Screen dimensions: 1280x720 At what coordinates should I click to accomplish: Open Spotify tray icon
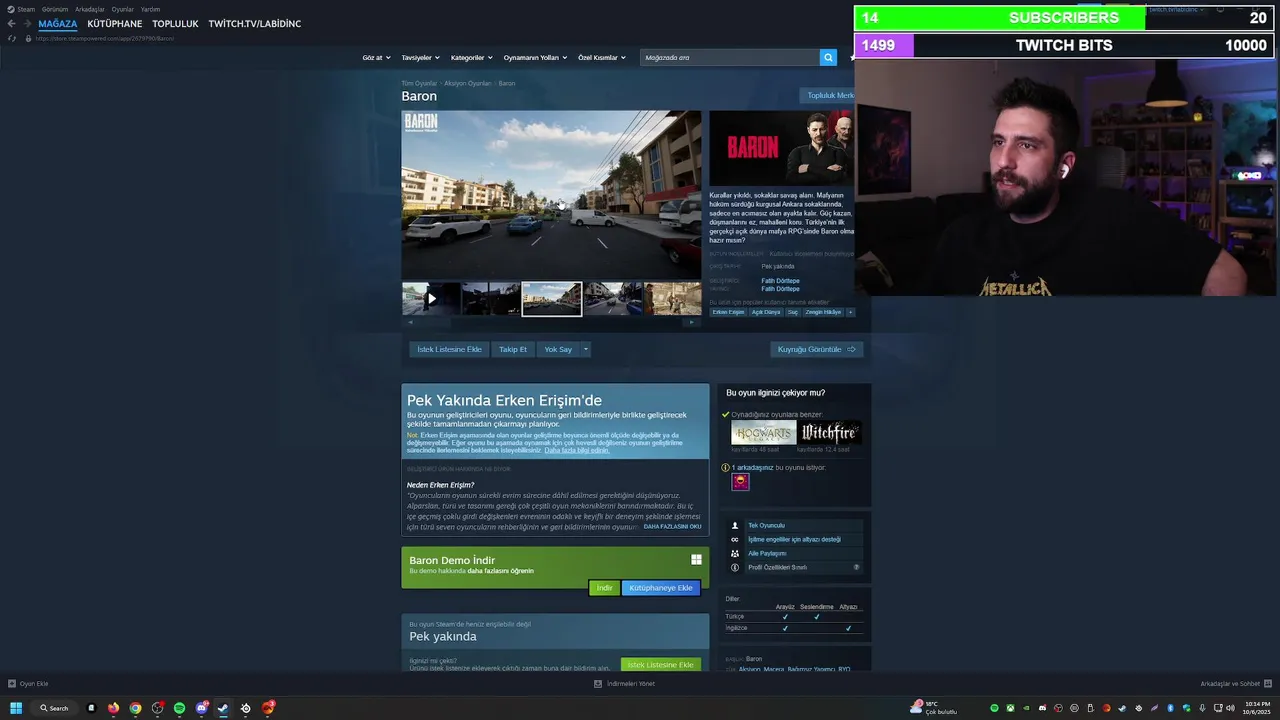(x=994, y=708)
